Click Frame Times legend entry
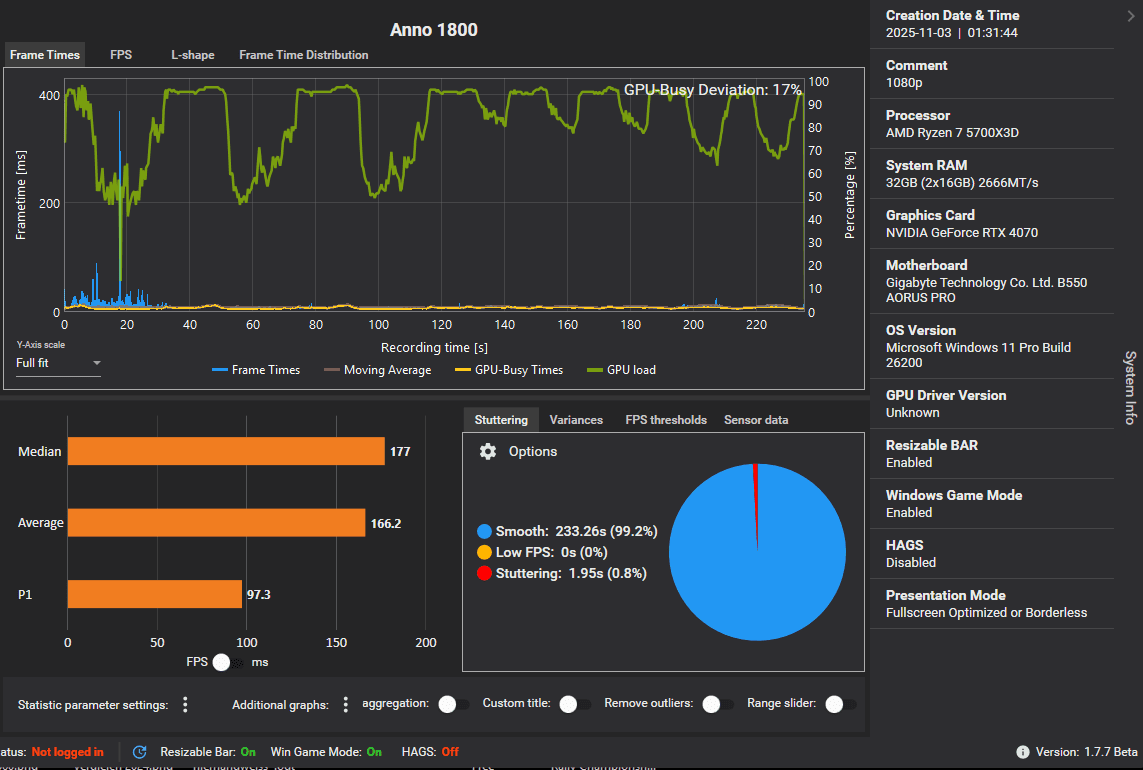The width and height of the screenshot is (1143, 770). [x=256, y=370]
